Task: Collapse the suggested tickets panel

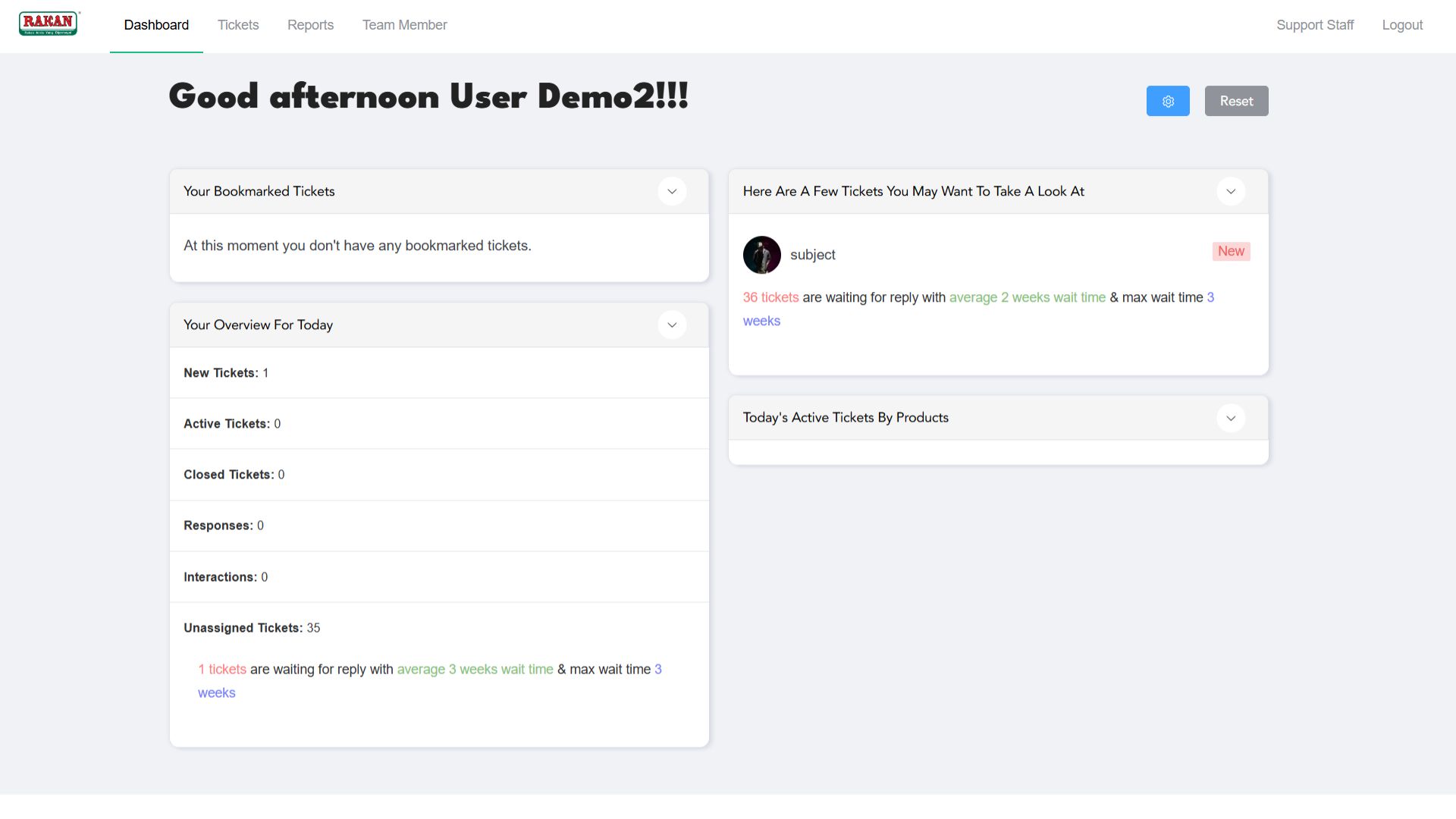Action: pos(1230,191)
